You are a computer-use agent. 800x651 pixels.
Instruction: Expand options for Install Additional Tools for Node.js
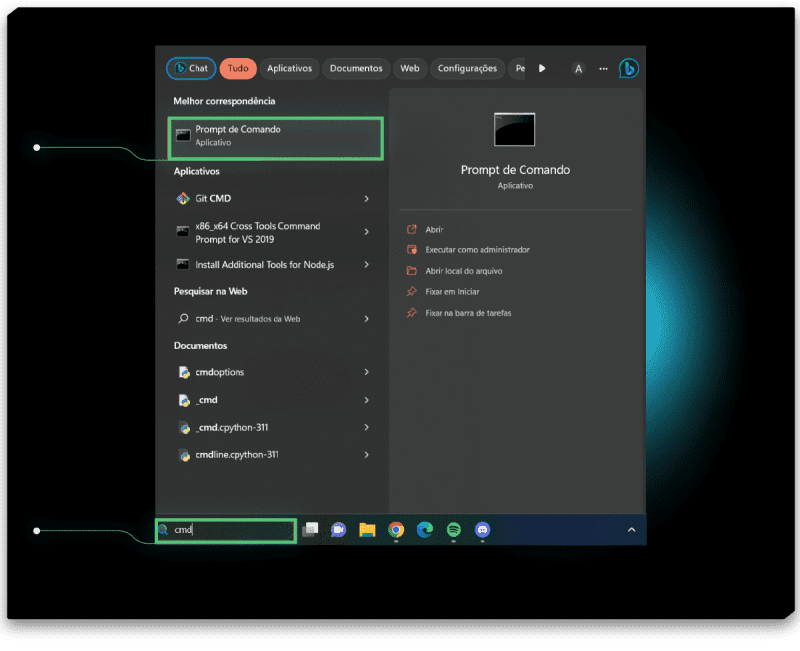366,264
